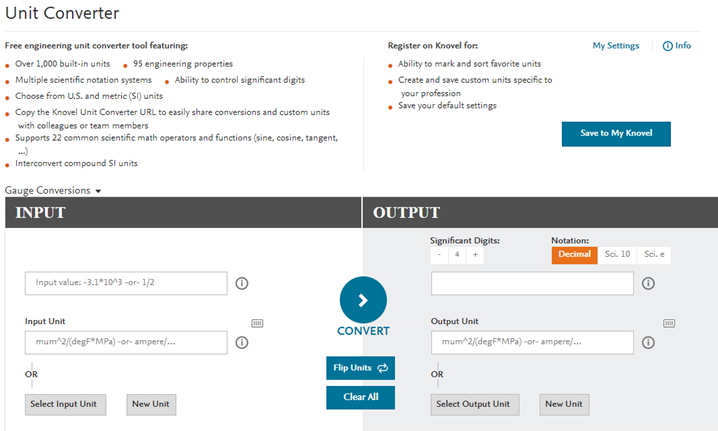Image resolution: width=718 pixels, height=431 pixels.
Task: Click info icon beside Input Unit field
Action: coord(242,343)
